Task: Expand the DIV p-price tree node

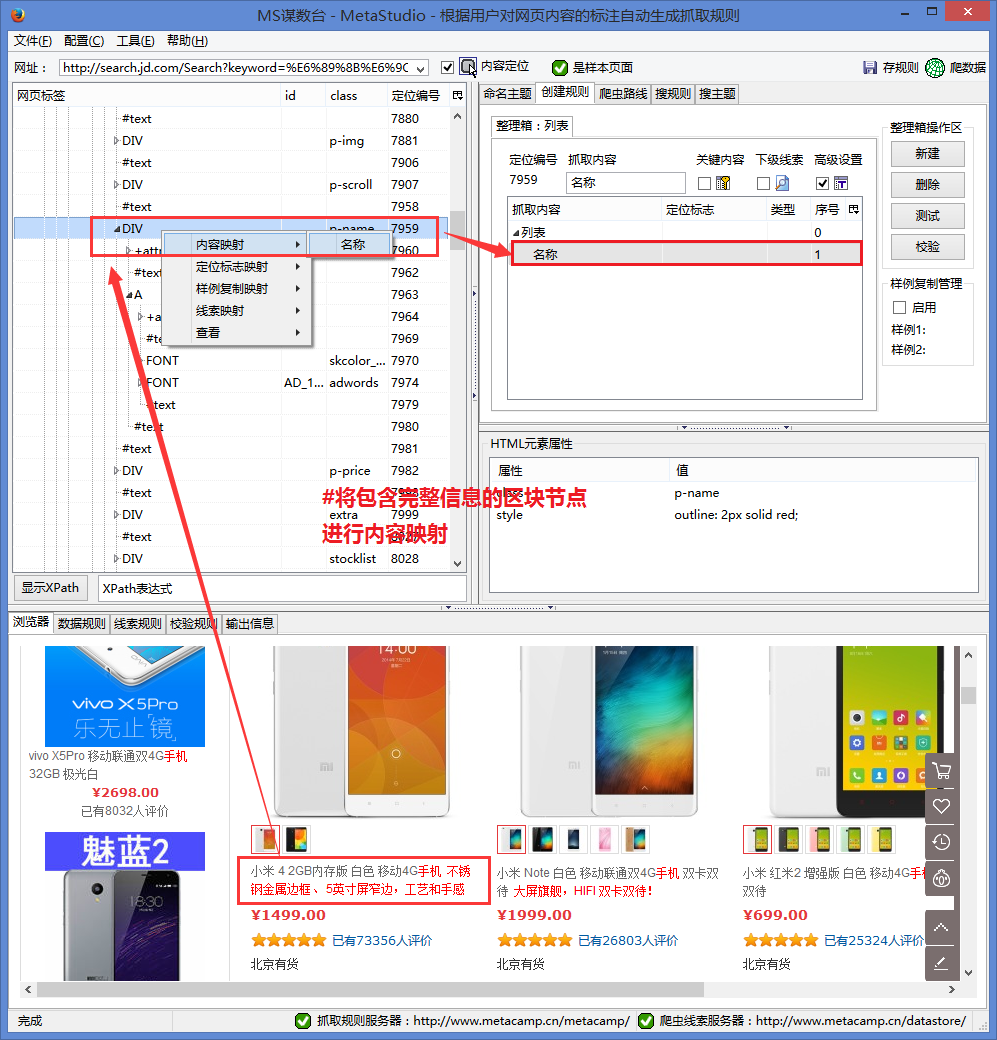Action: pos(116,471)
